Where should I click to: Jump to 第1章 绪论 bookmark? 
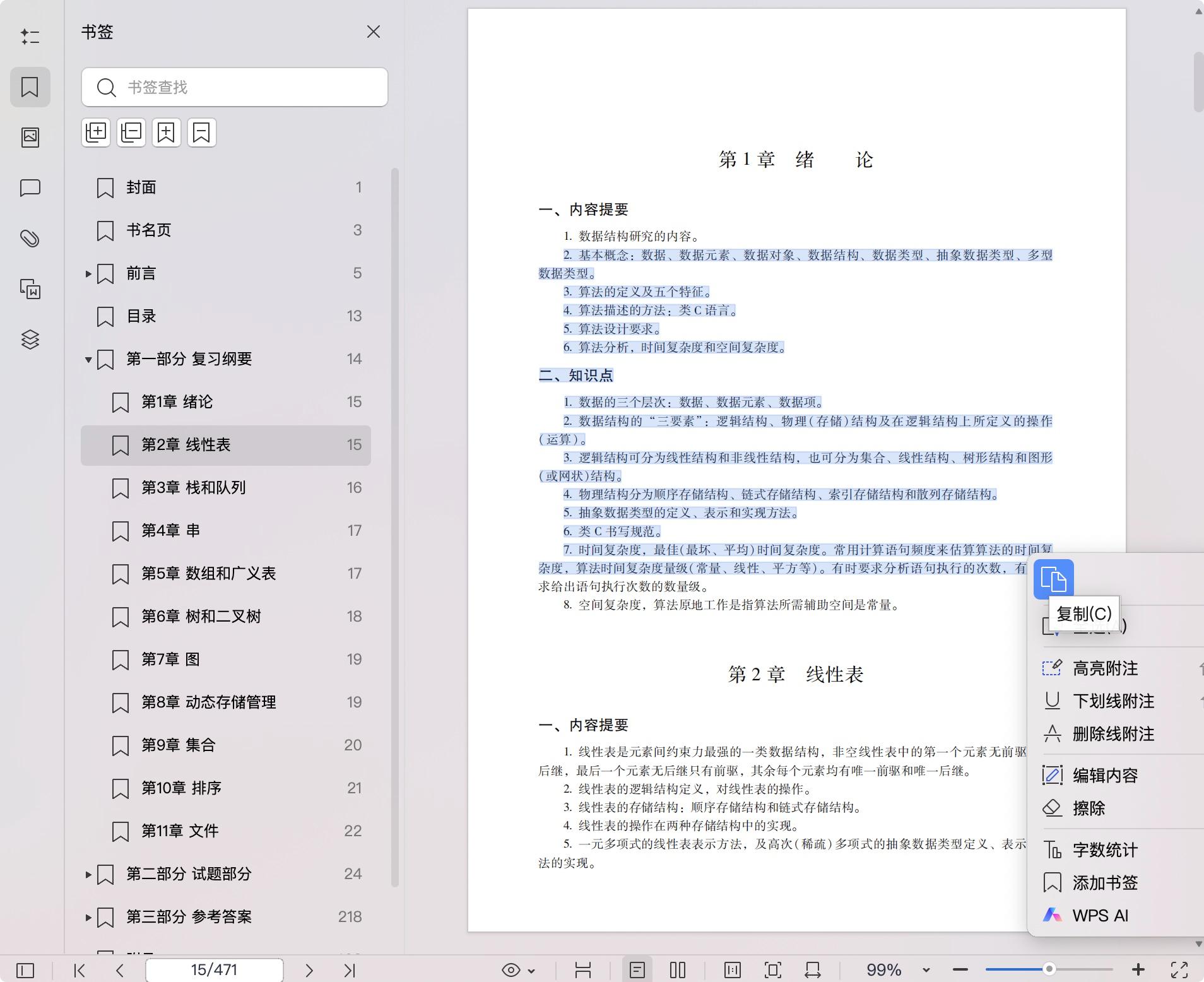[226, 402]
